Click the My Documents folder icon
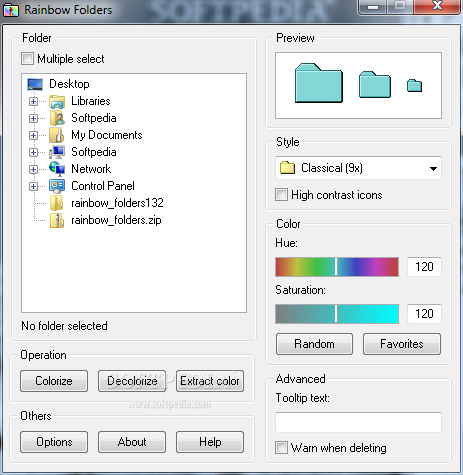This screenshot has width=463, height=475. pos(56,135)
